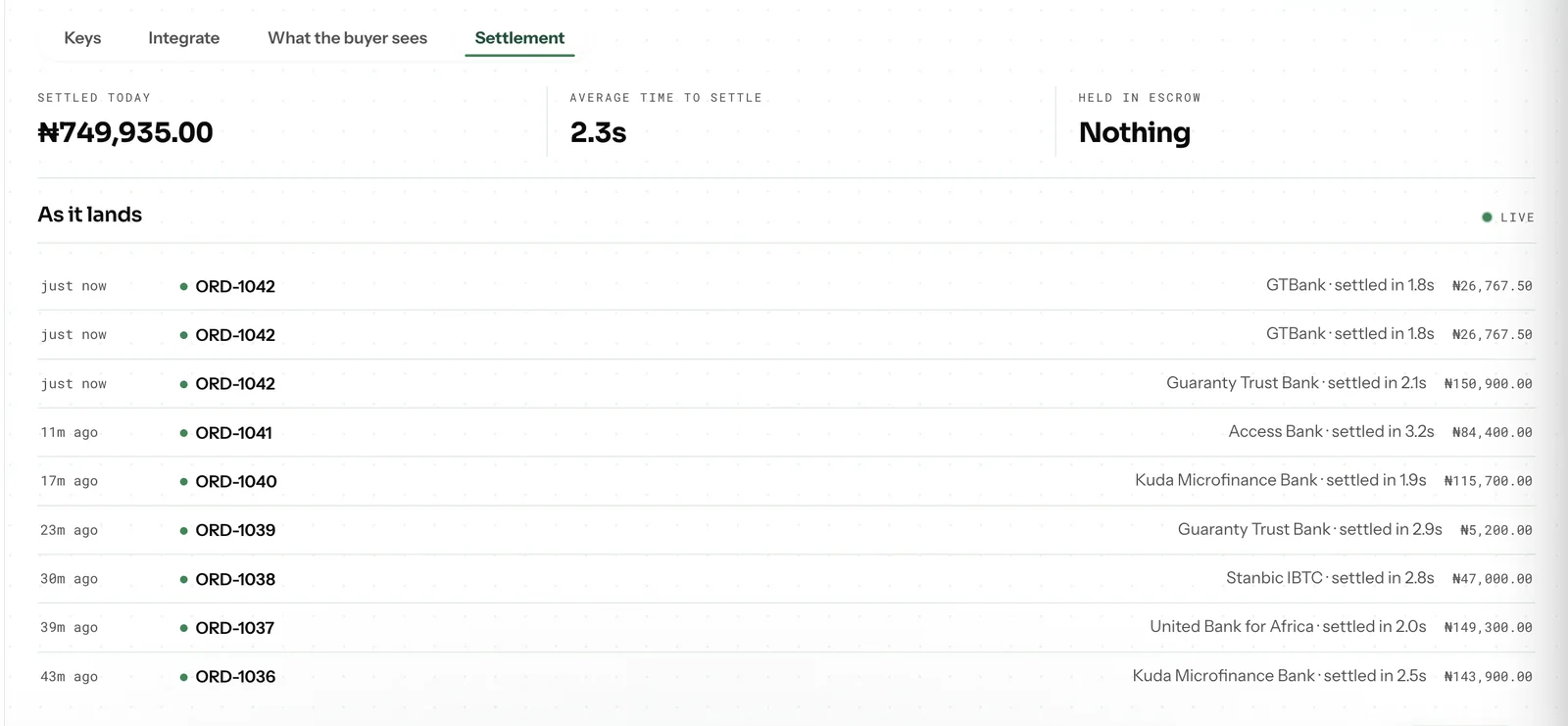1568x726 pixels.
Task: Click the green status dot beside ORD-1038
Action: coord(183,580)
